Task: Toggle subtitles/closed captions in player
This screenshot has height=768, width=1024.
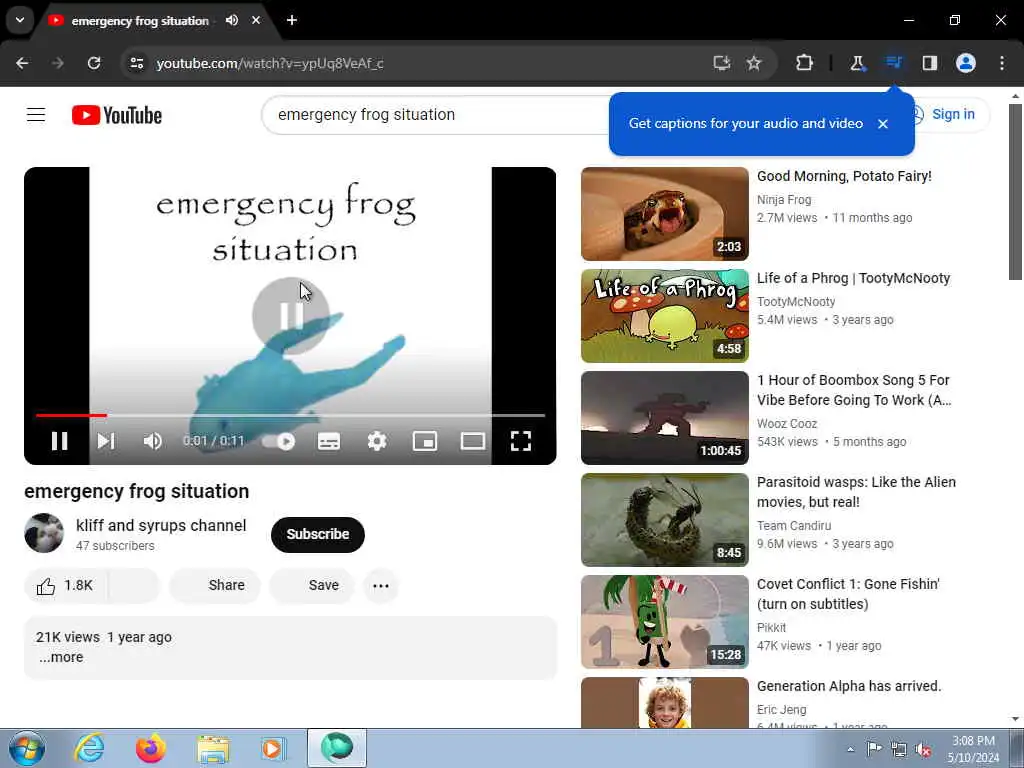Action: 328,441
